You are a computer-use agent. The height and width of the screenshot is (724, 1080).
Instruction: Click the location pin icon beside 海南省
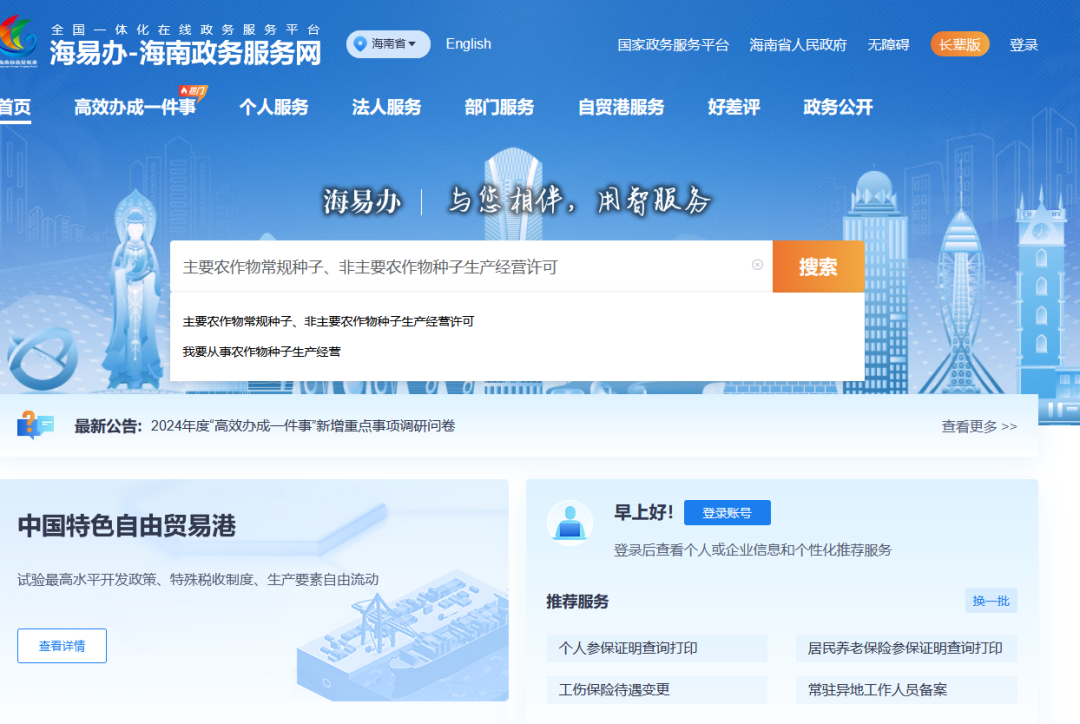tap(360, 44)
